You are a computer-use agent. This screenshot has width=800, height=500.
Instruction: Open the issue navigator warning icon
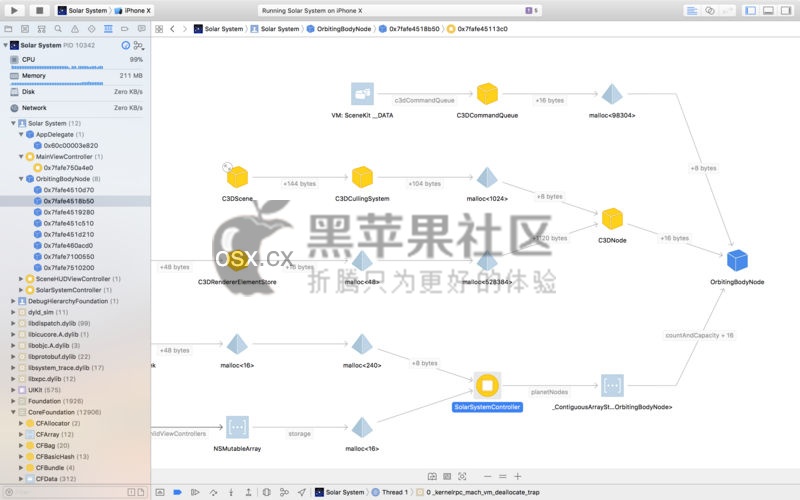point(75,29)
